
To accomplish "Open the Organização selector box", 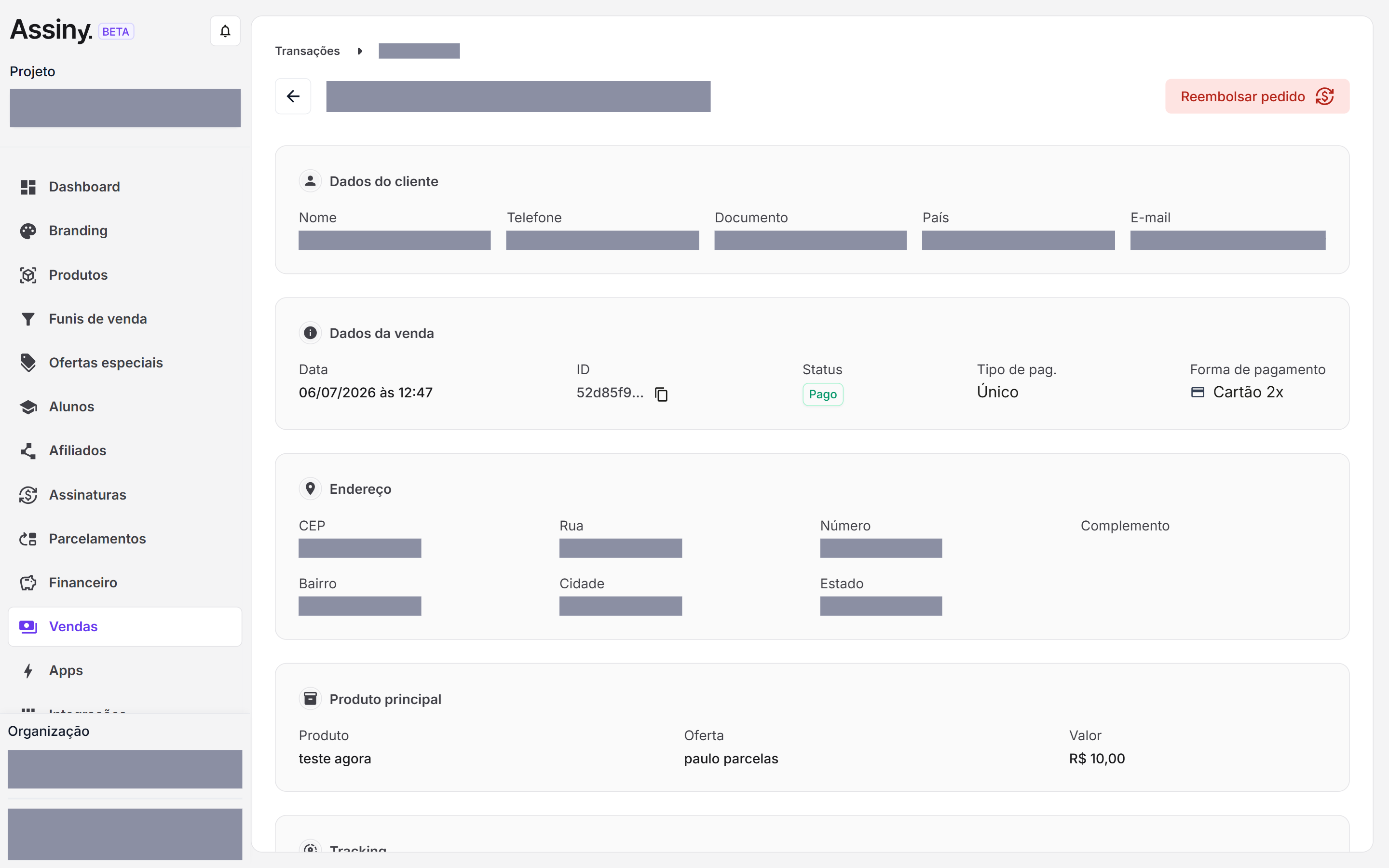I will tap(124, 769).
